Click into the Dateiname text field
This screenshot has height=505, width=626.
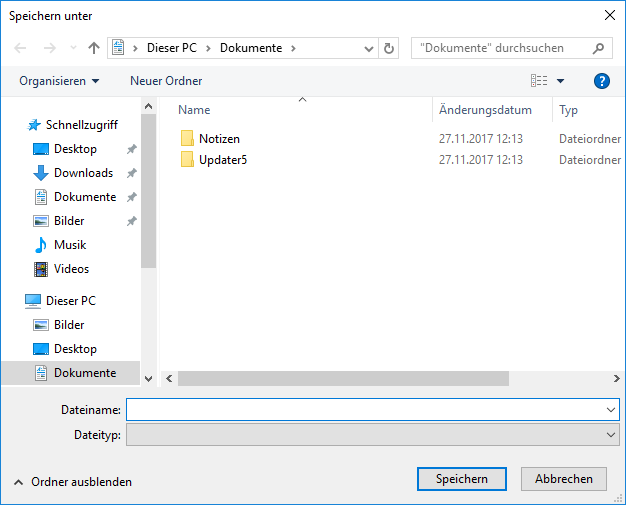pos(365,410)
